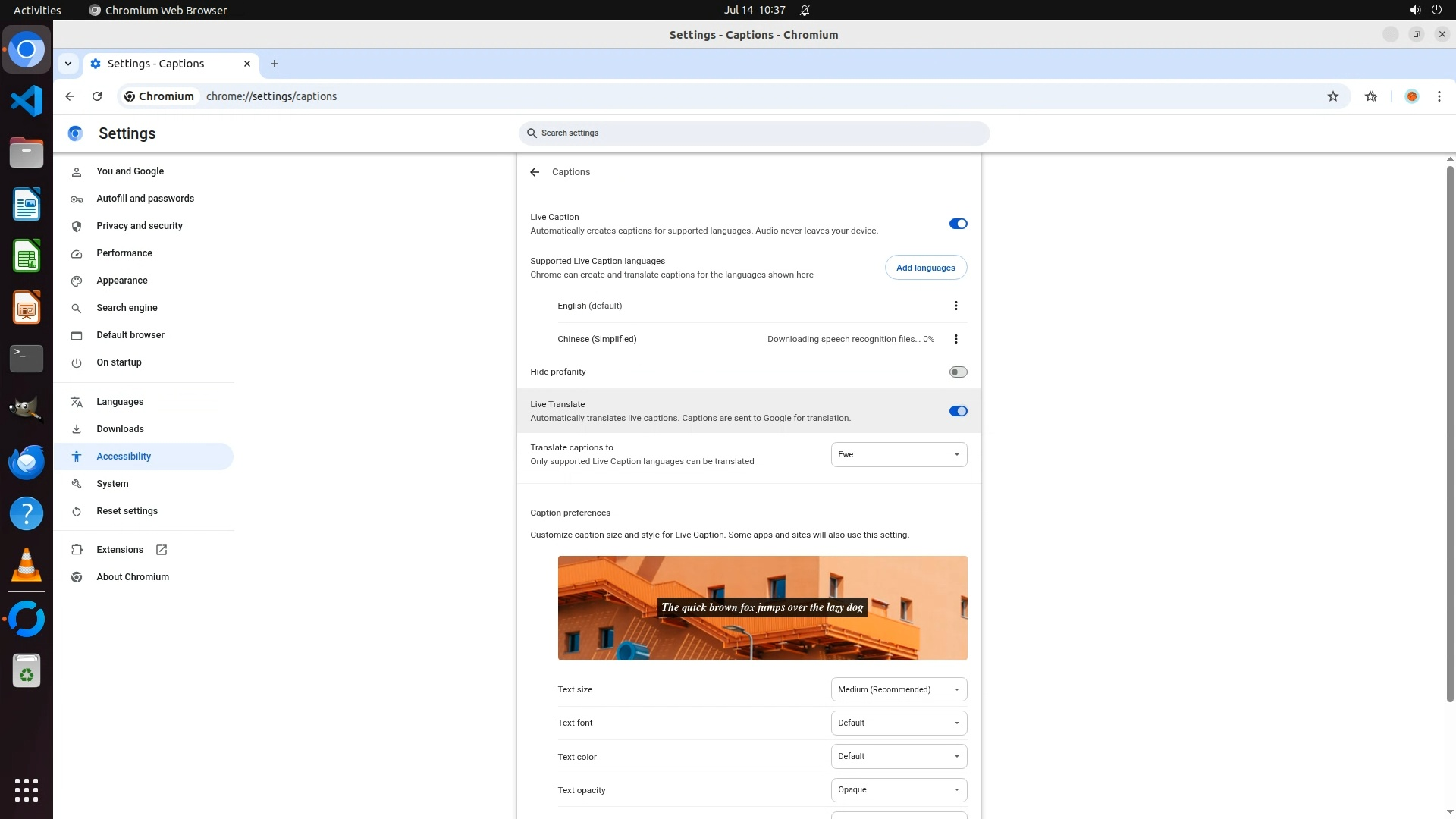The height and width of the screenshot is (819, 1456).
Task: Disable the Live Caption toggle
Action: (x=958, y=224)
